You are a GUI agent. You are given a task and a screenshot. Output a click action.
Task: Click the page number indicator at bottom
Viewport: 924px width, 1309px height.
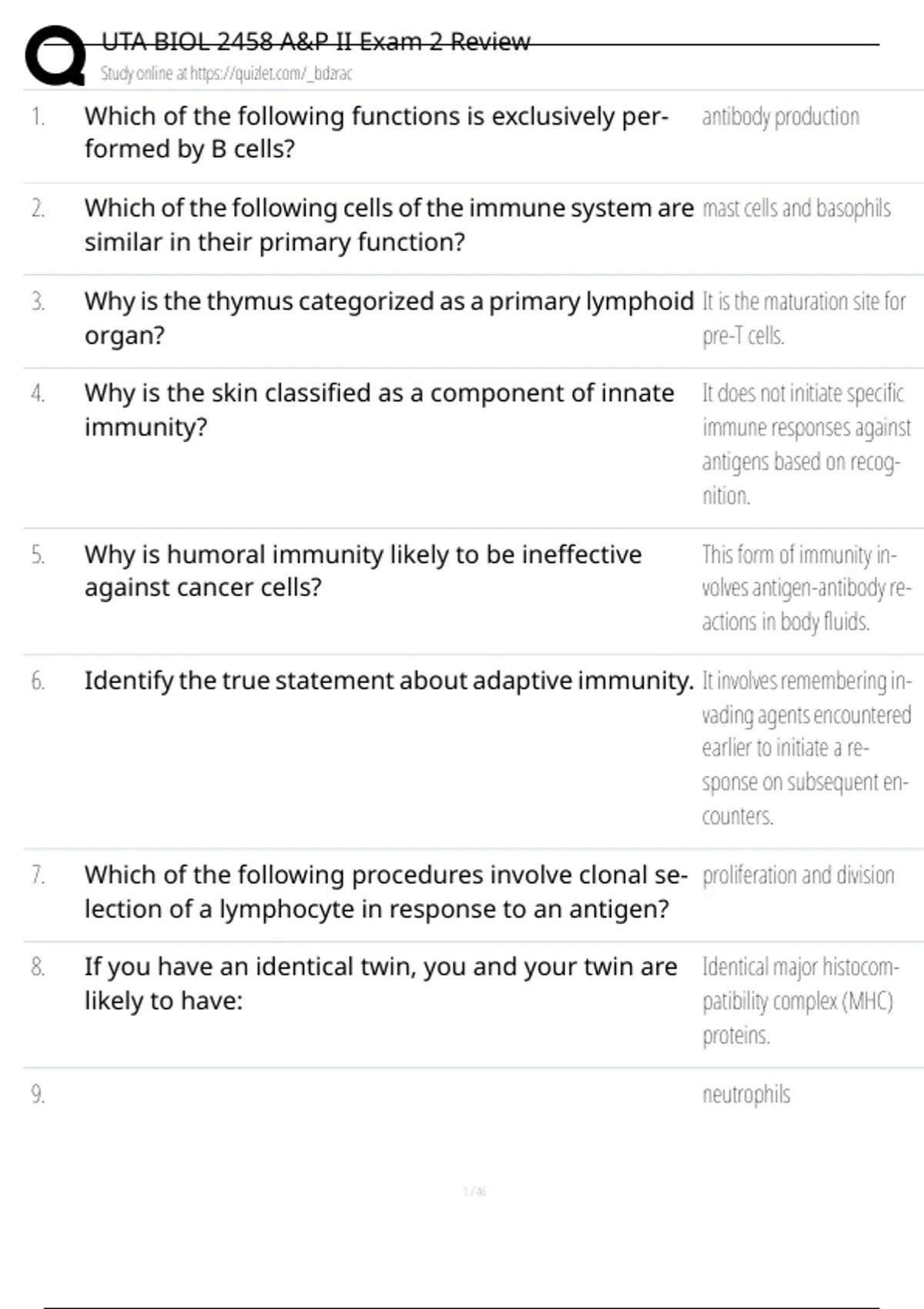tap(474, 1191)
